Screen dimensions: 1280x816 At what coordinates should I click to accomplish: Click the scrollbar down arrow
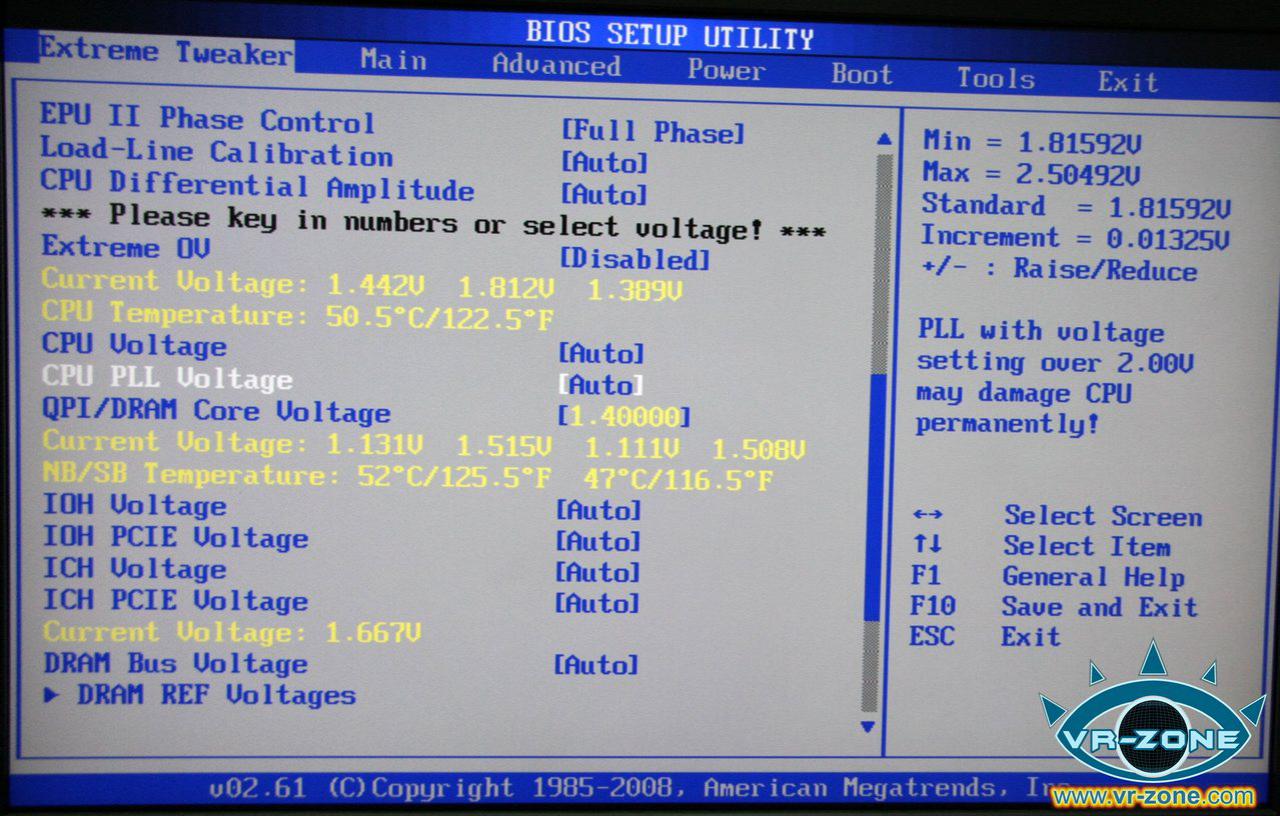pyautogui.click(x=868, y=727)
